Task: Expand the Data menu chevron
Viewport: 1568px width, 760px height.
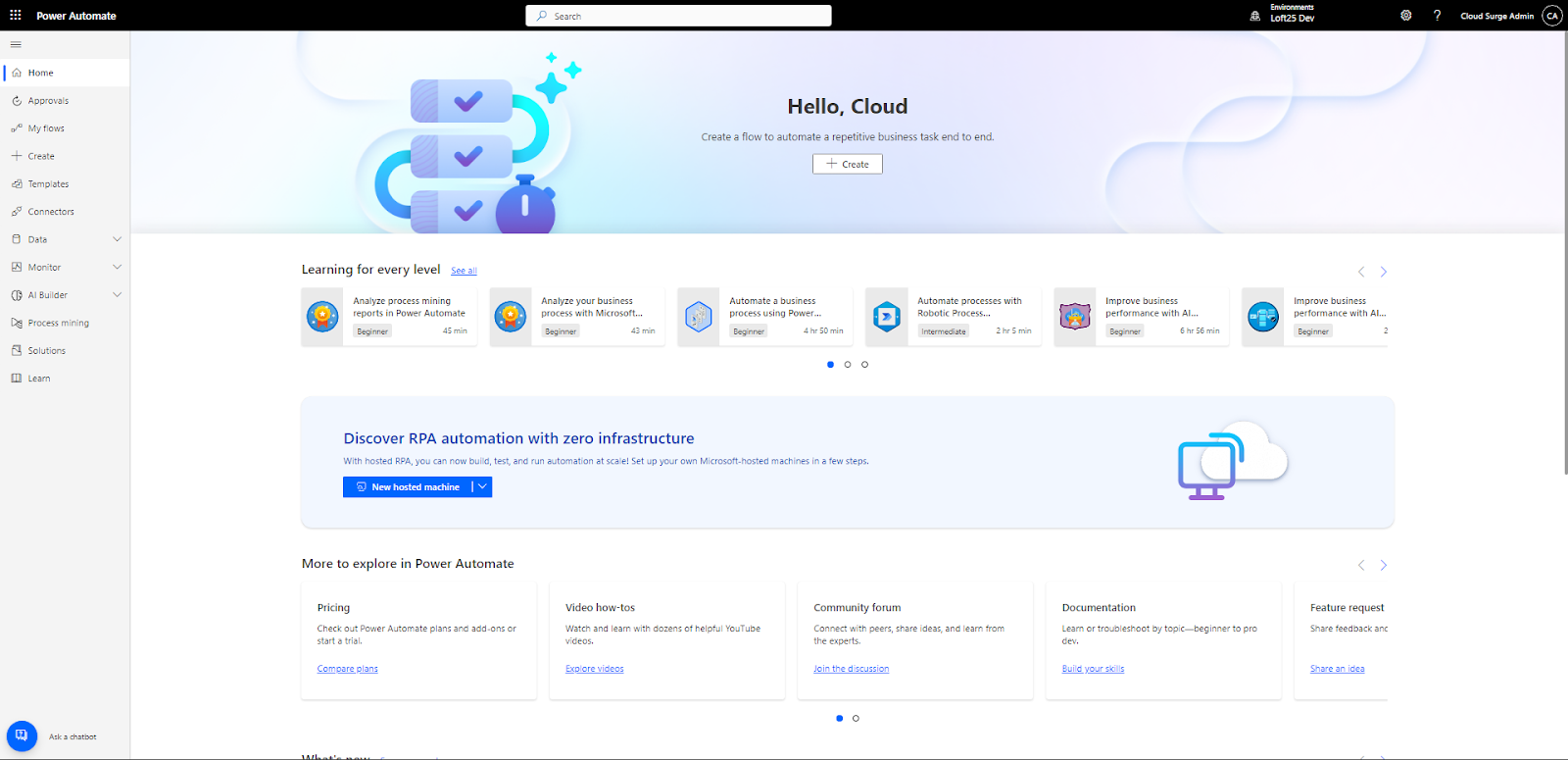Action: point(118,239)
